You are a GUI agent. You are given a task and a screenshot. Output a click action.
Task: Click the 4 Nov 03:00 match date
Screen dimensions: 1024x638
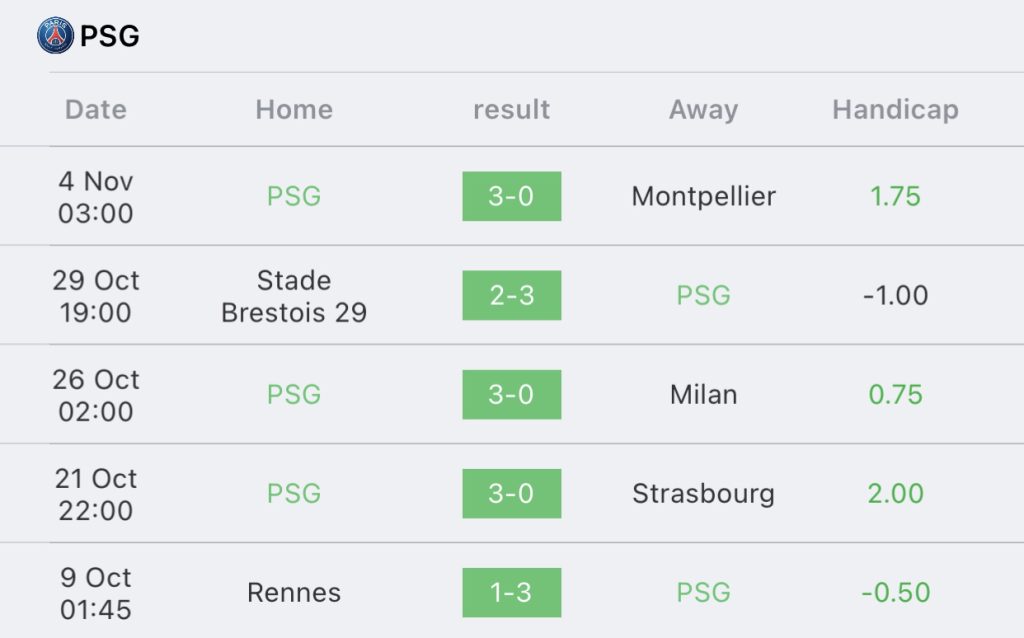96,197
